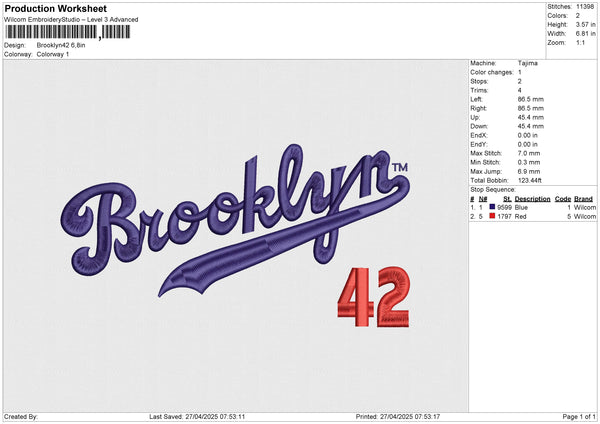Viewport: 600px width, 424px height.
Task: Click the barcode at the top left
Action: (x=67, y=32)
